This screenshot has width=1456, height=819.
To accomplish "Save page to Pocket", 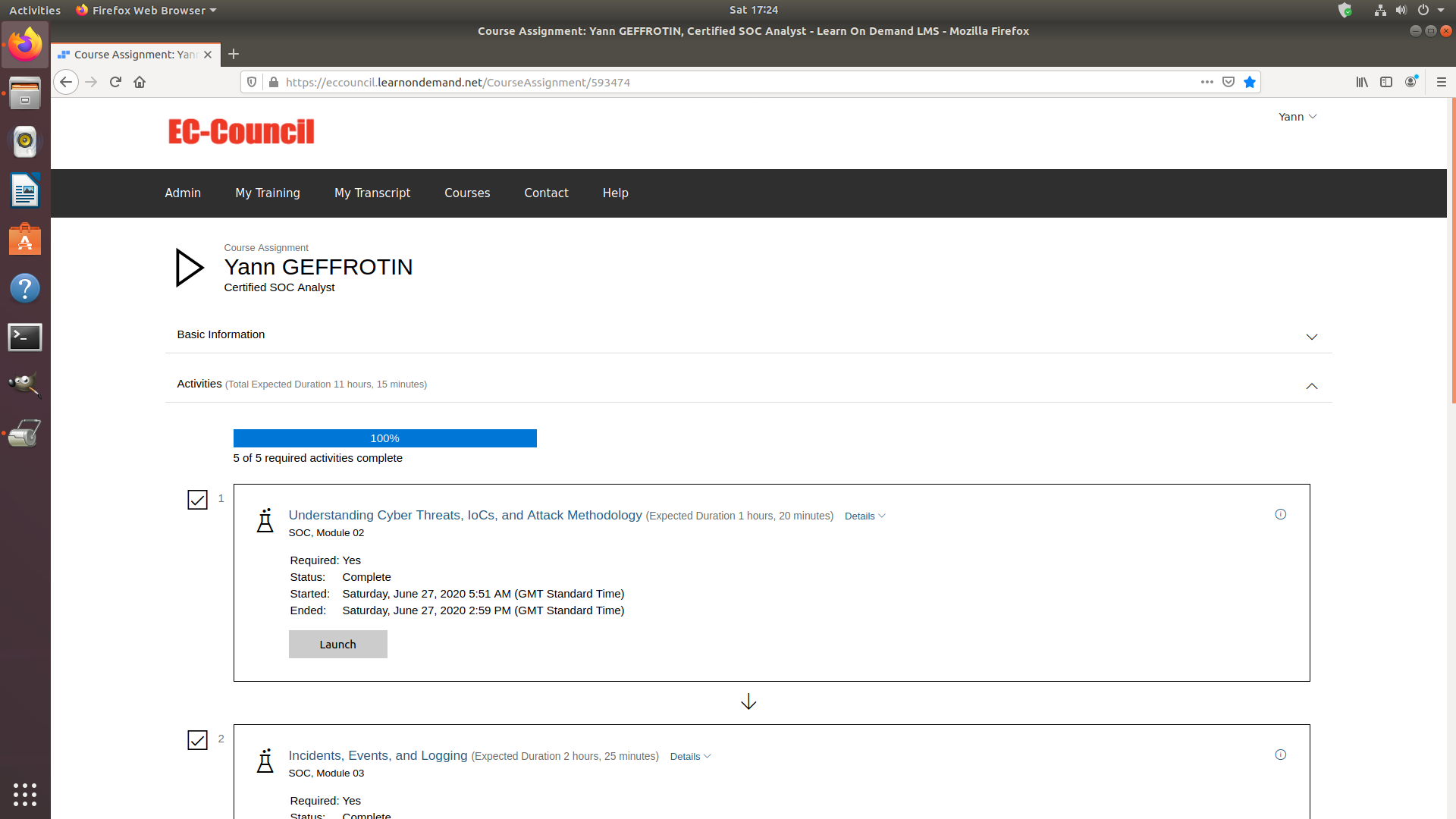I will click(1228, 82).
